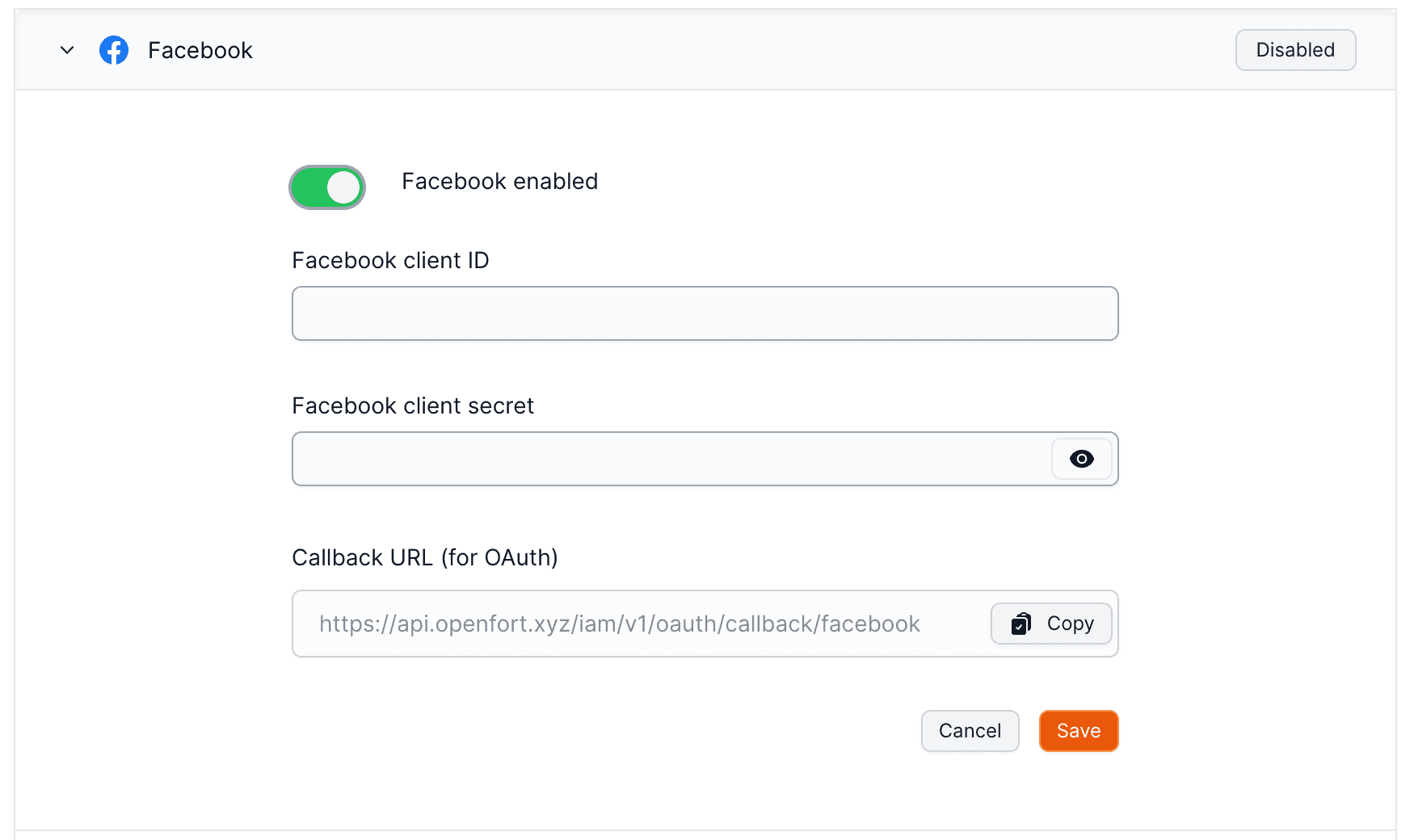
Task: Select the clipboard icon in the Copy button
Action: 1021,624
